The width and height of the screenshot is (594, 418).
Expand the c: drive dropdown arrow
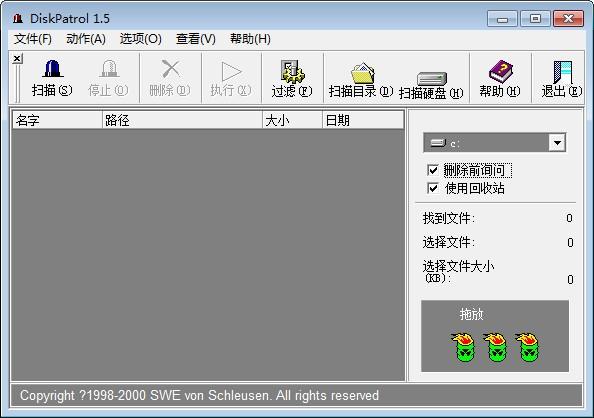[x=557, y=143]
